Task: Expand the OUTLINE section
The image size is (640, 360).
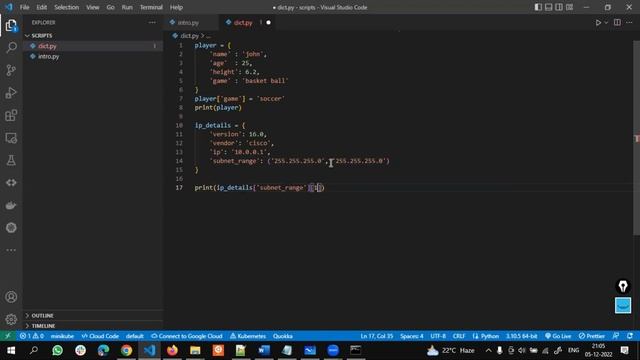Action: [x=93, y=316]
